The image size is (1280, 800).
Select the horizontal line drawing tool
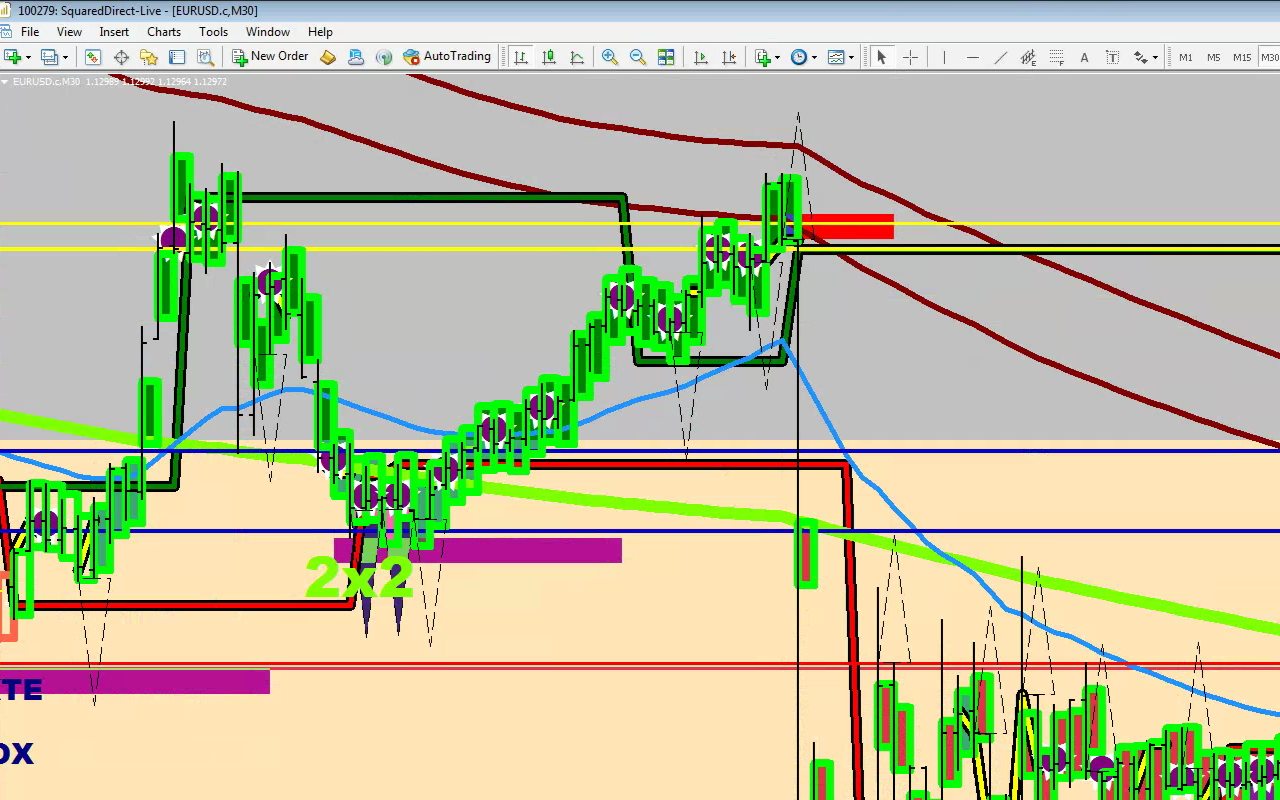tap(972, 57)
